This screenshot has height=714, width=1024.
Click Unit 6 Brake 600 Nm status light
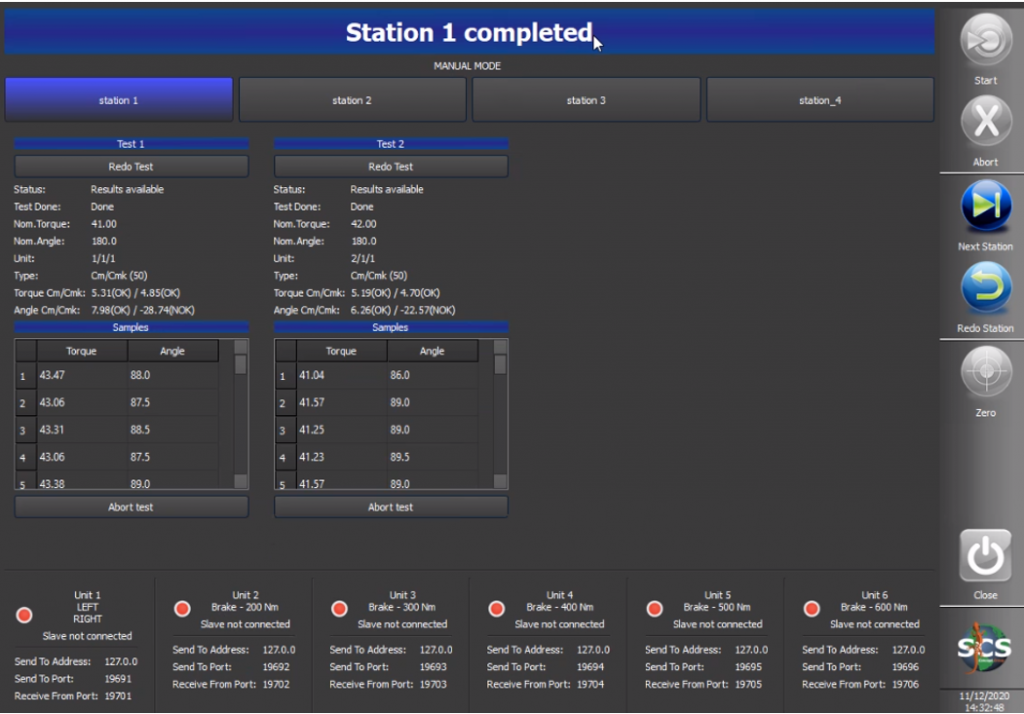812,608
